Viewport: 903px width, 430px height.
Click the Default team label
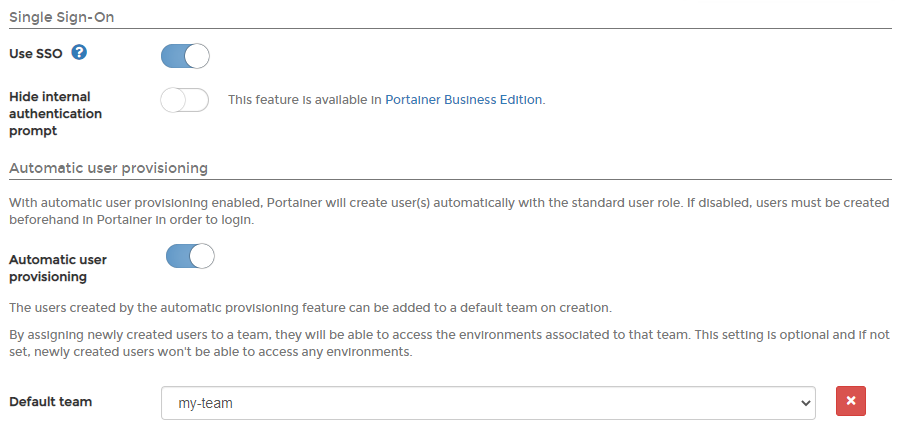pyautogui.click(x=50, y=402)
